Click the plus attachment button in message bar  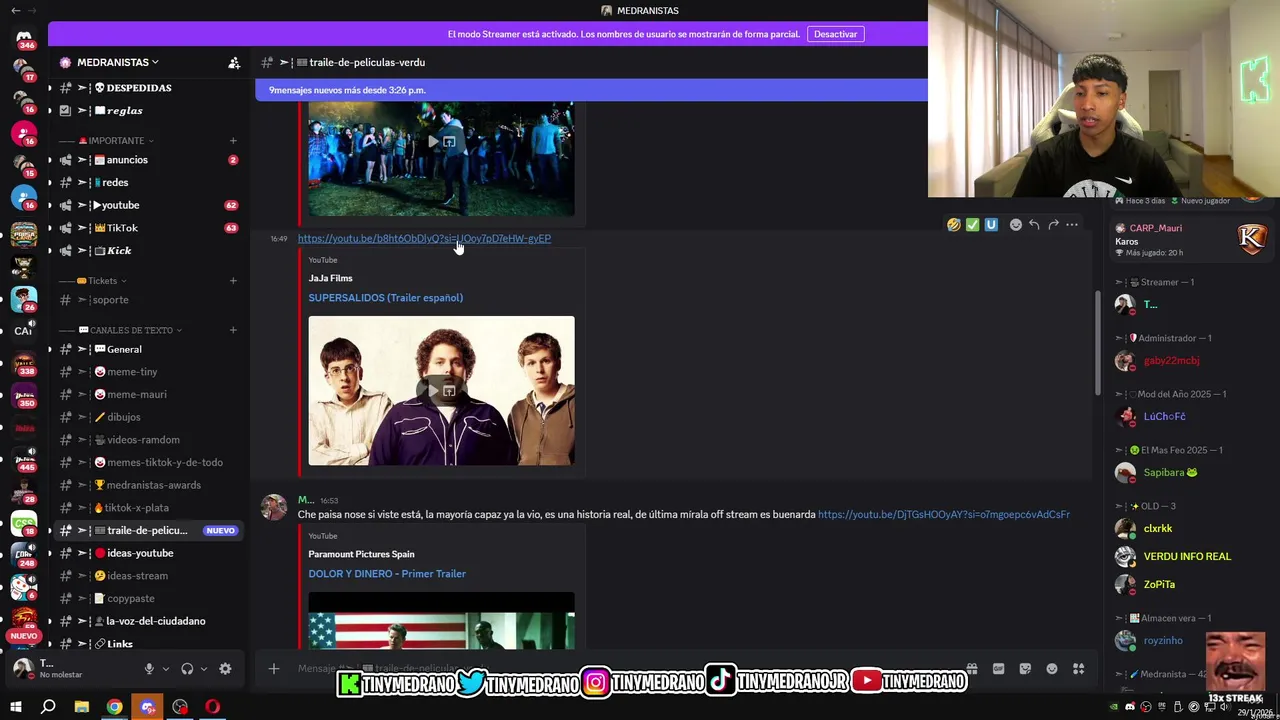(274, 669)
